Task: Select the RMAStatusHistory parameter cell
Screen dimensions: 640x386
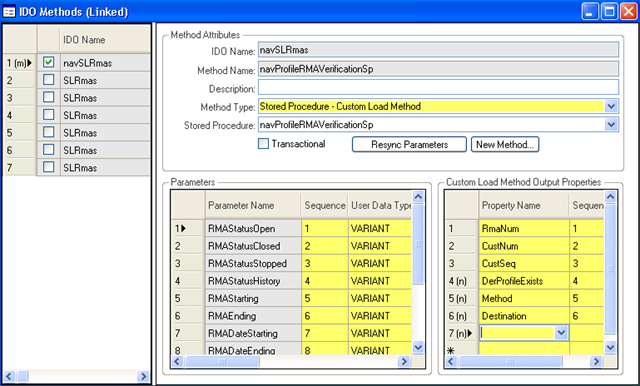Action: pos(253,281)
